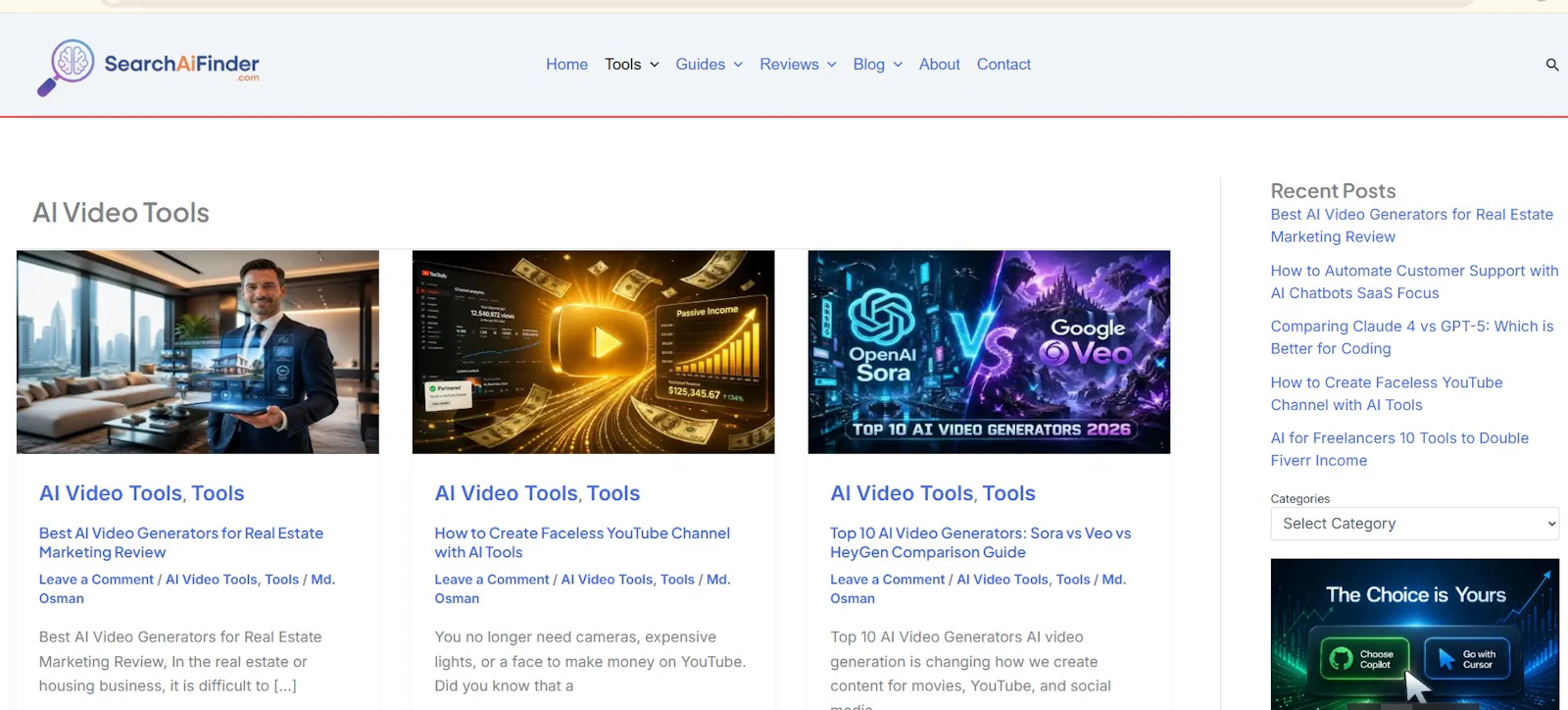Open the Blog nav item

coord(869,65)
